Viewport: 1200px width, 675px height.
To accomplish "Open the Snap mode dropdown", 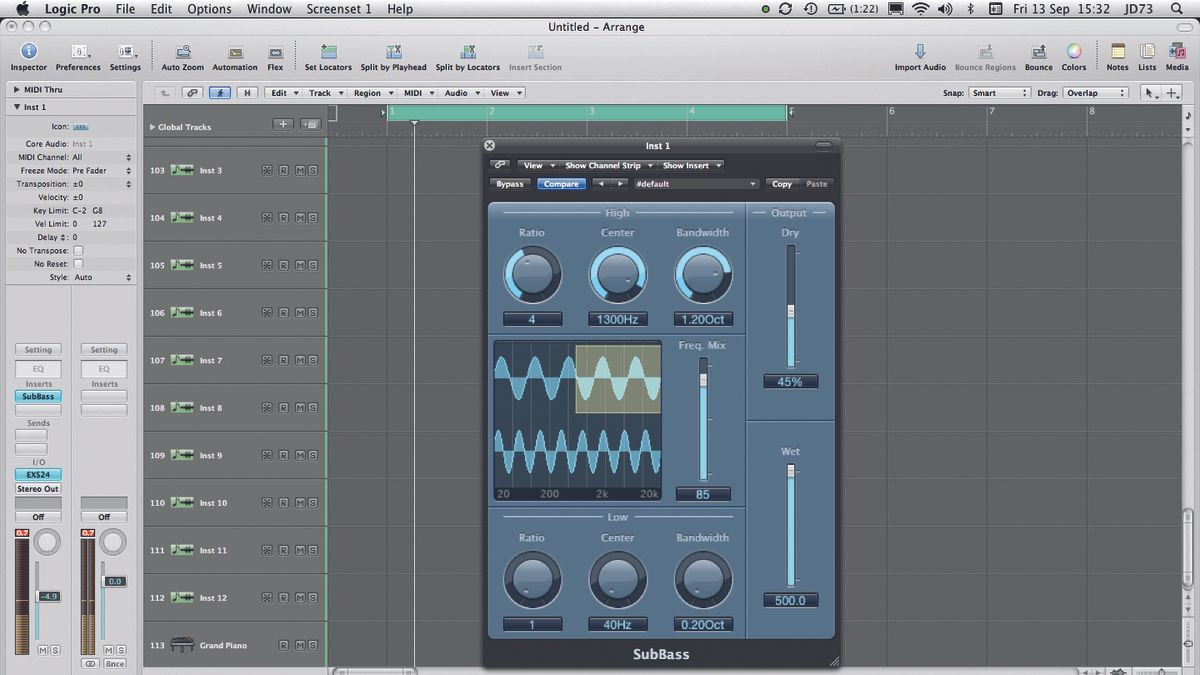I will point(999,92).
